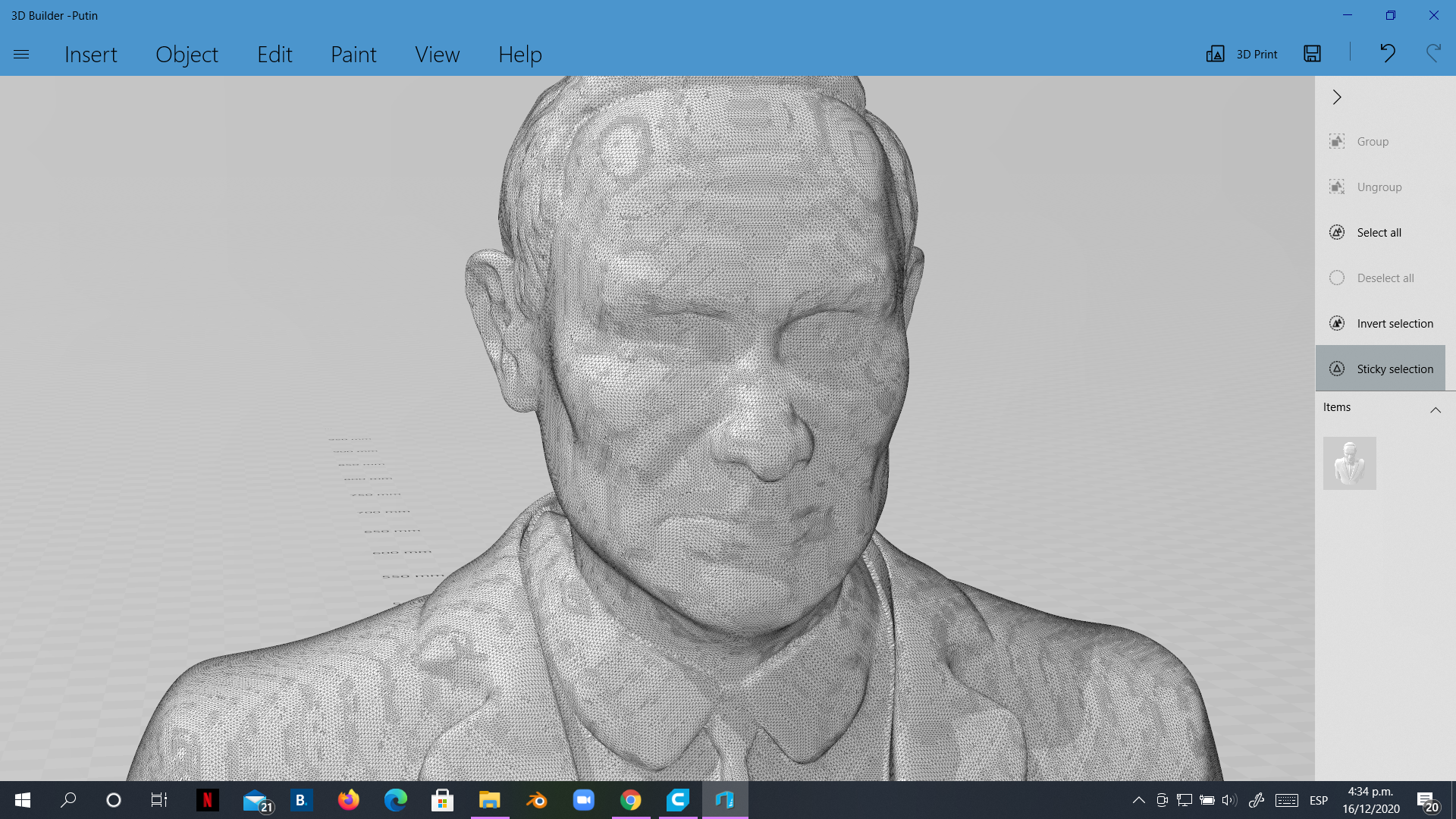Launch Blender from the taskbar
The width and height of the screenshot is (1456, 819).
coord(537,800)
